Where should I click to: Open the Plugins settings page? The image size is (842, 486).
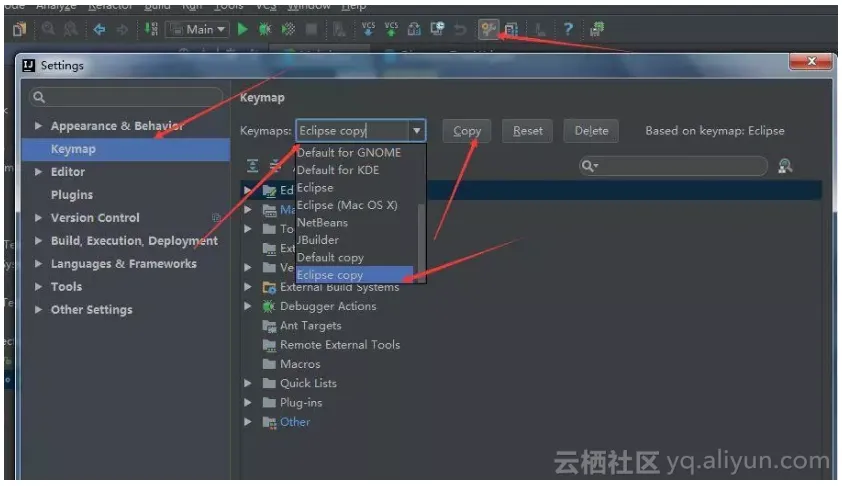pyautogui.click(x=72, y=195)
